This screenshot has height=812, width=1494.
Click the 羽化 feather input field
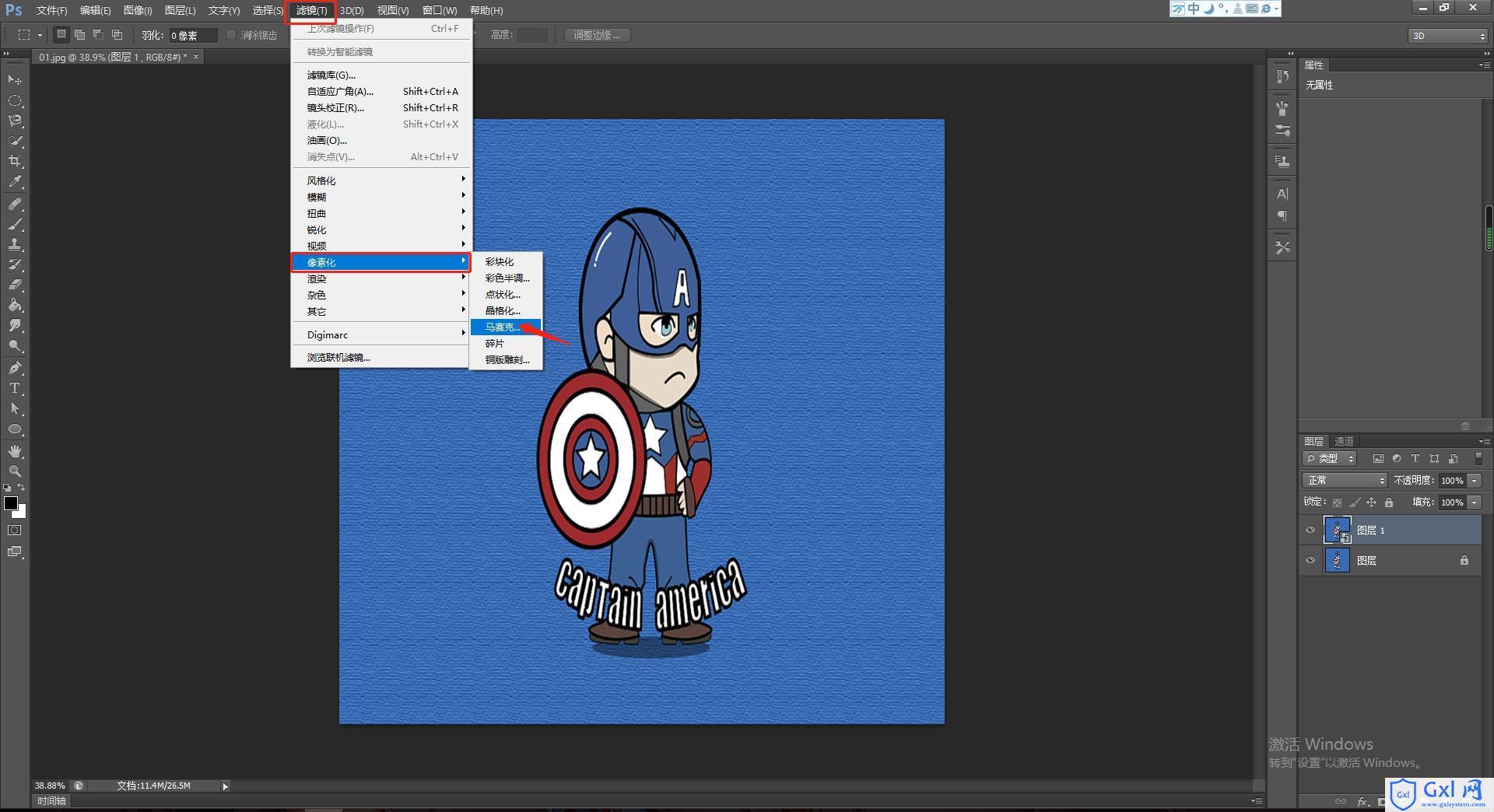(x=193, y=35)
